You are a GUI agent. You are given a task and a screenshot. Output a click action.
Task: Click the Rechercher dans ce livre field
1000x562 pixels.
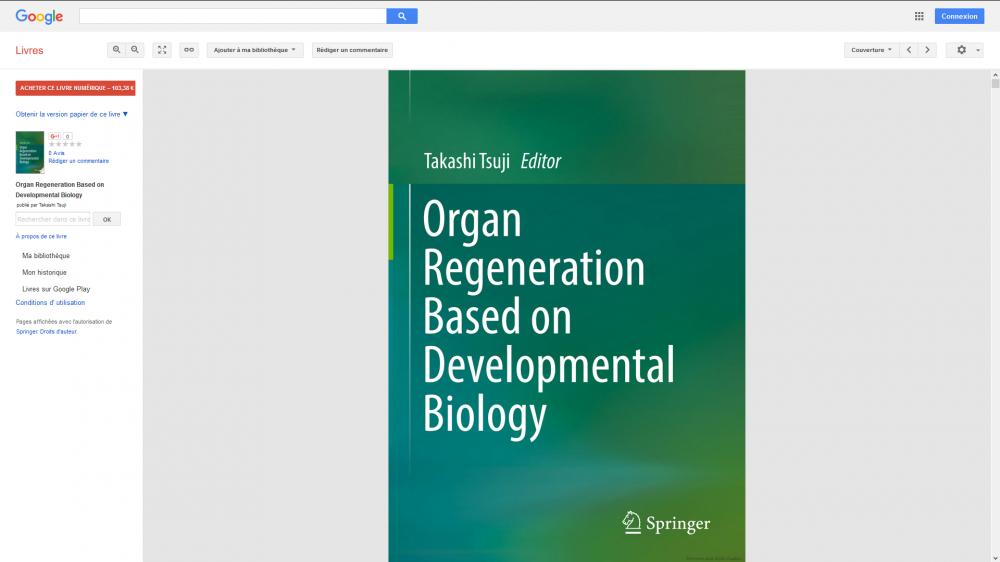(53, 219)
